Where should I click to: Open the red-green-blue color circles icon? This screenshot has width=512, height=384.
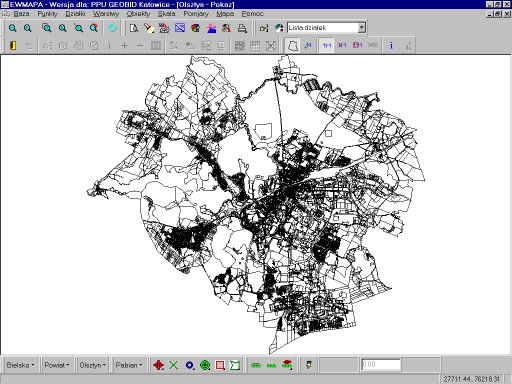(x=196, y=28)
